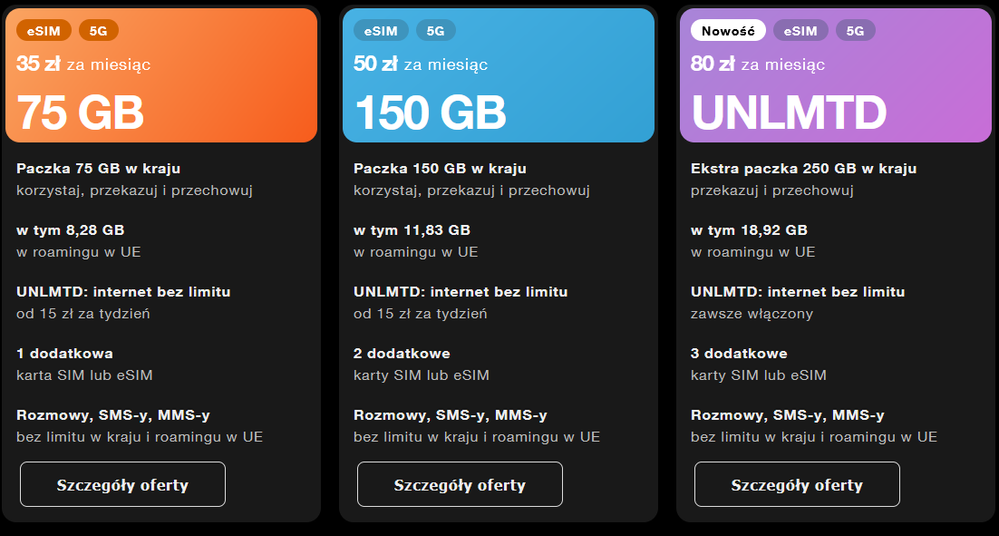999x536 pixels.
Task: Click the 3 dodatkowe SIM cards feature
Action: pyautogui.click(x=739, y=353)
